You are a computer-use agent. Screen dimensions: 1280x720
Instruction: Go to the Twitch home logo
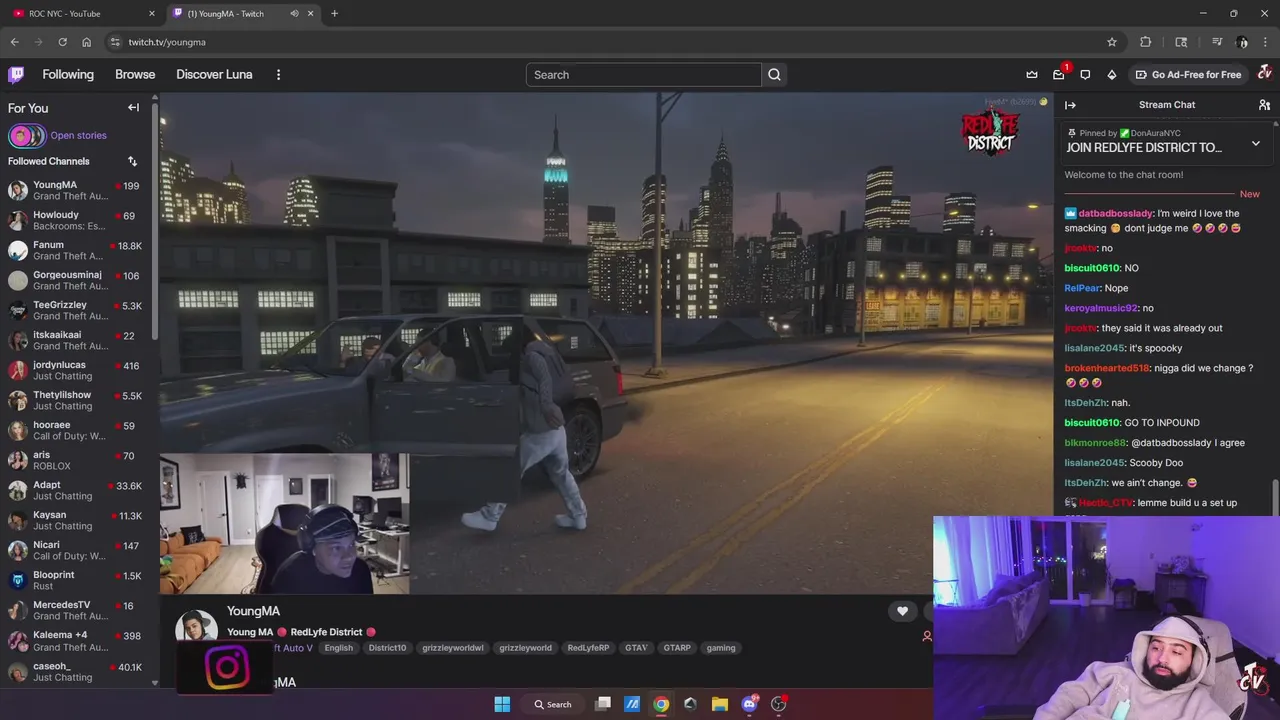pos(16,74)
